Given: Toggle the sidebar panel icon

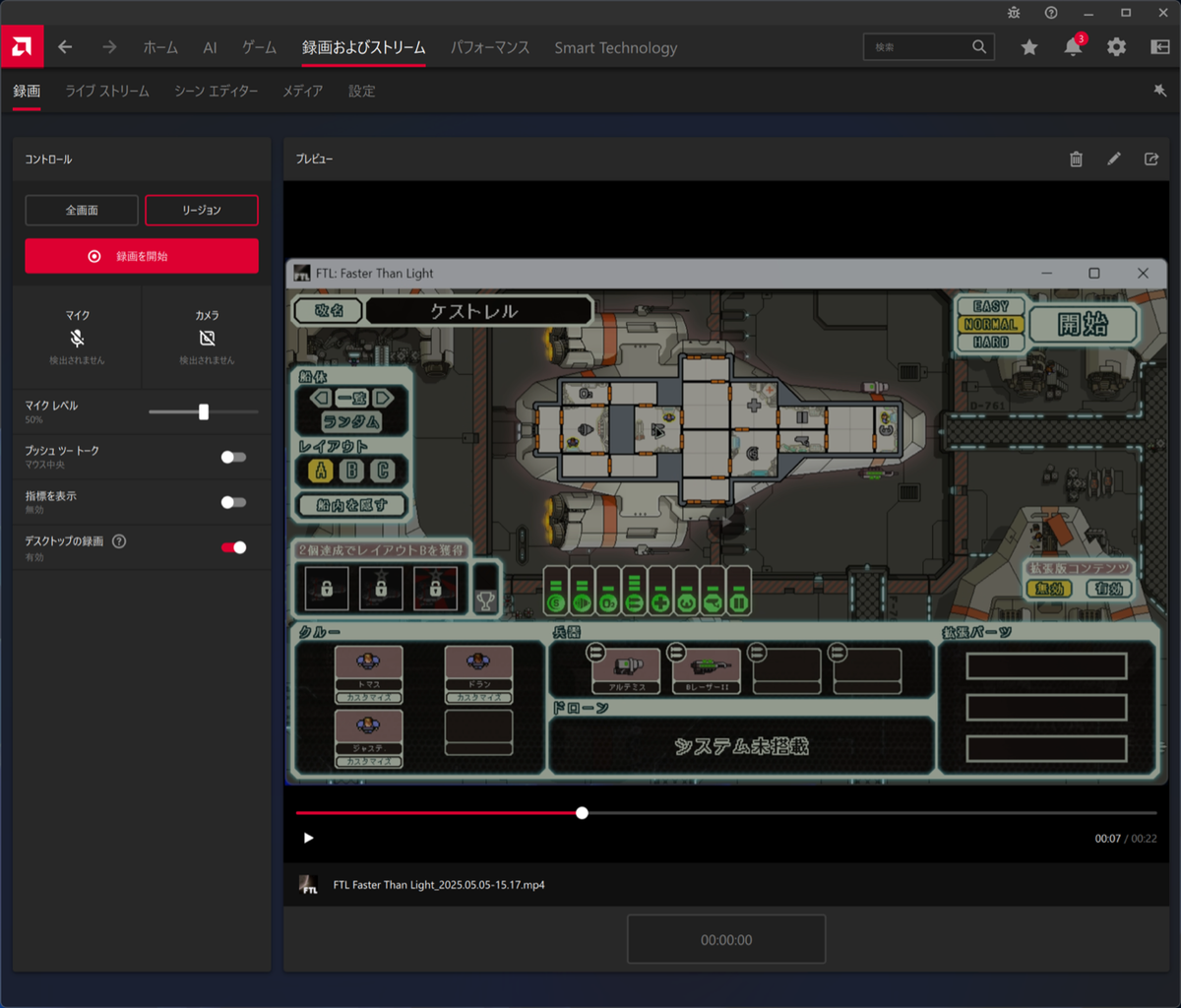Looking at the screenshot, I should pos(1159,47).
